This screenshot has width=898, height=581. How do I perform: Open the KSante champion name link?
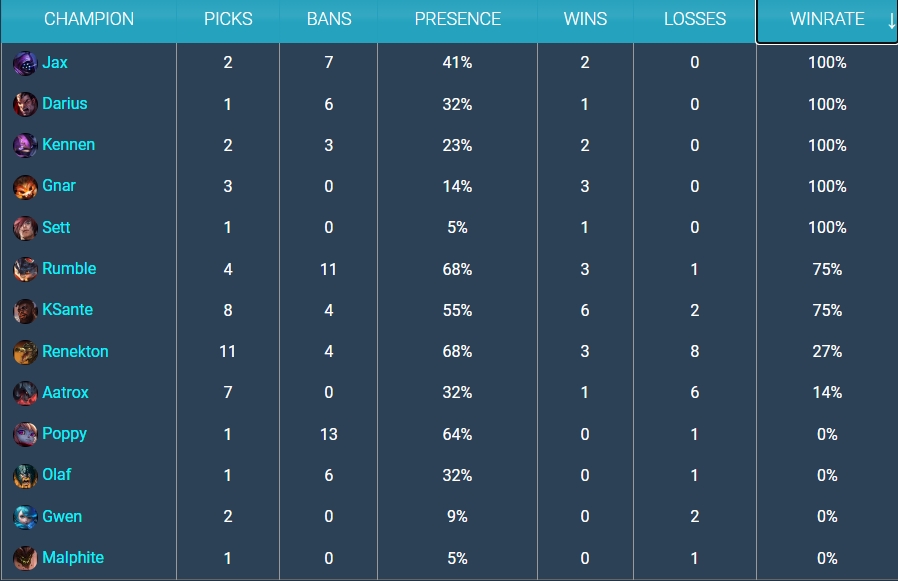[x=67, y=310]
